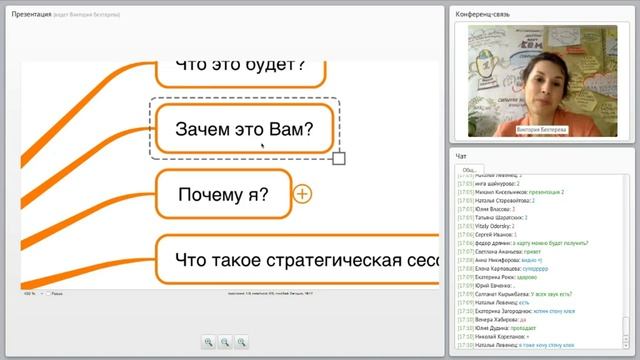
Task: Click the message from Екатерина Загородняя
Action: (x=554, y=311)
